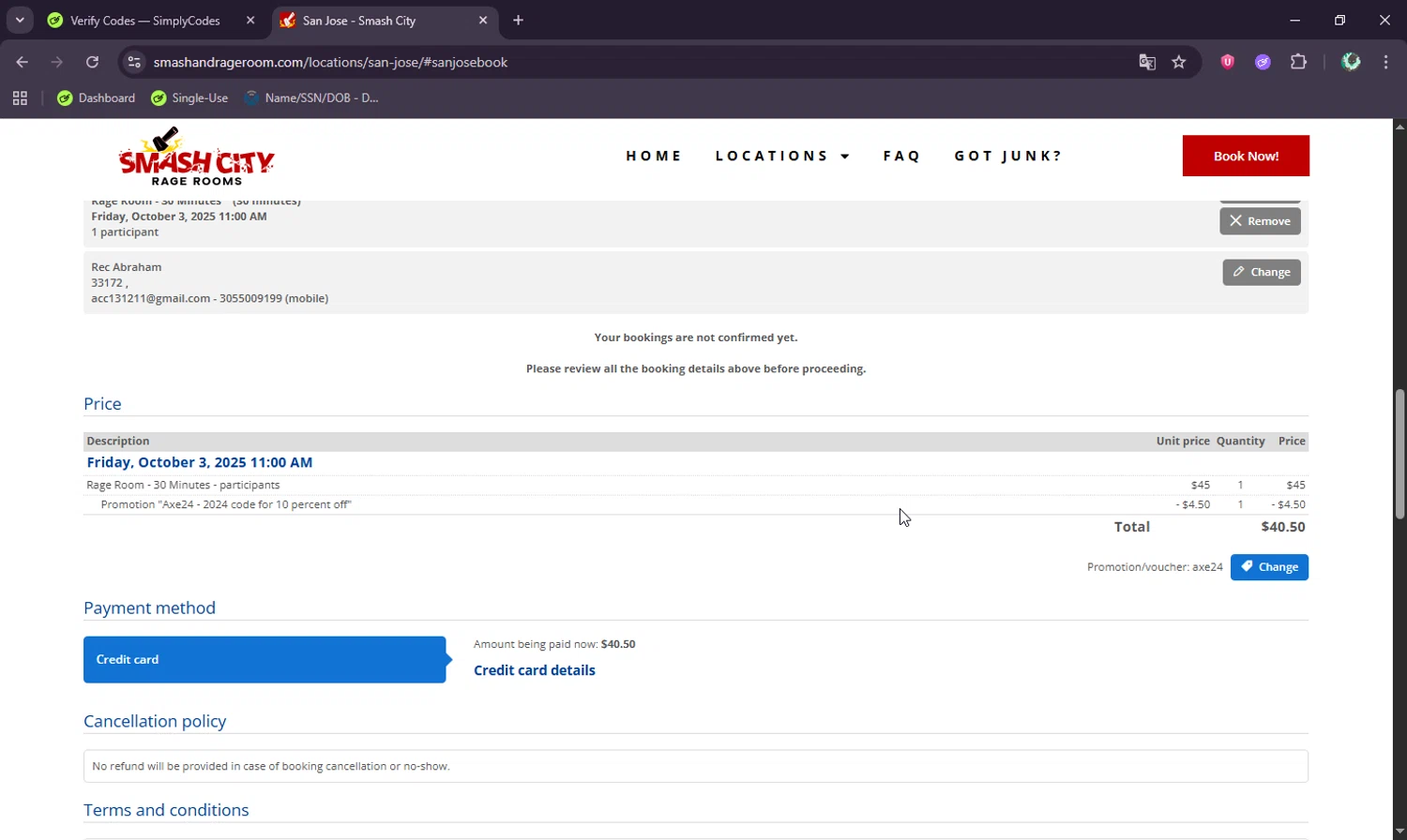Click the '- $4.50' unit price discount value

pos(1193,504)
